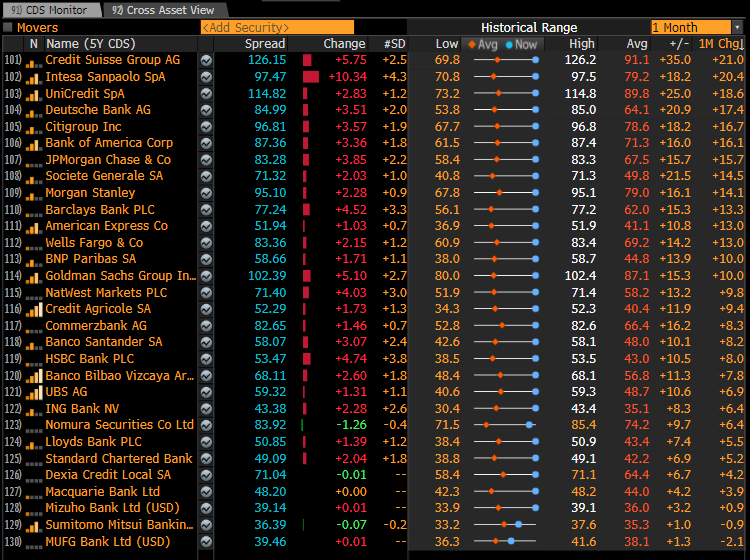Sort by the Name (5Y CDS) column header
The image size is (750, 560).
click(x=90, y=44)
